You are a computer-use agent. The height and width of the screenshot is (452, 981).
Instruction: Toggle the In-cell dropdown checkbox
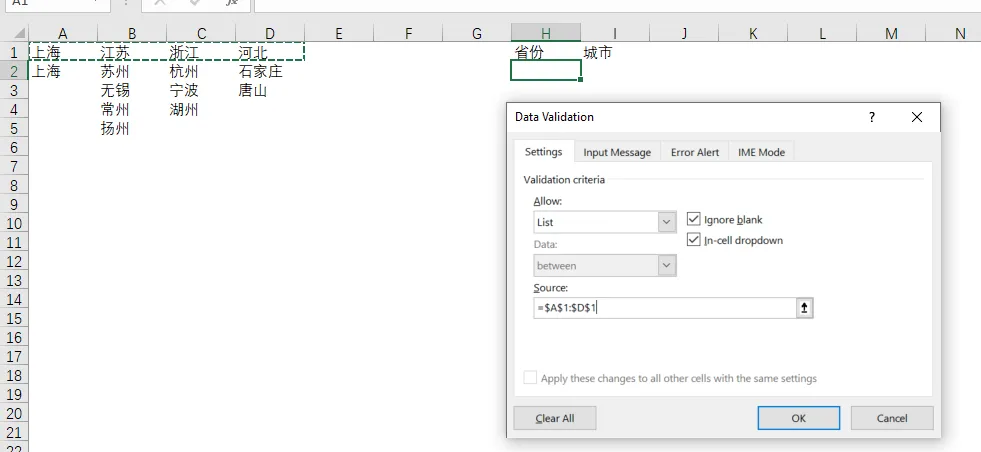coord(695,240)
